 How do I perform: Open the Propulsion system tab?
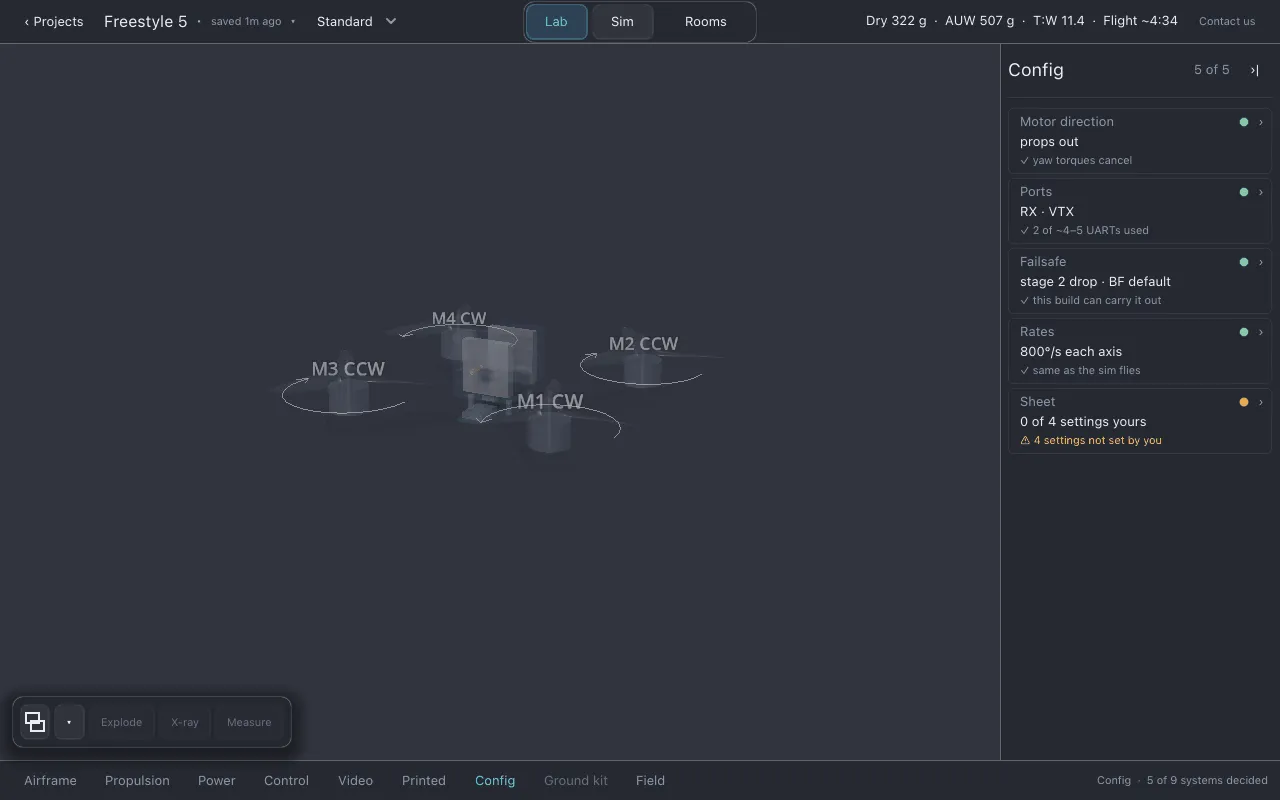click(137, 780)
